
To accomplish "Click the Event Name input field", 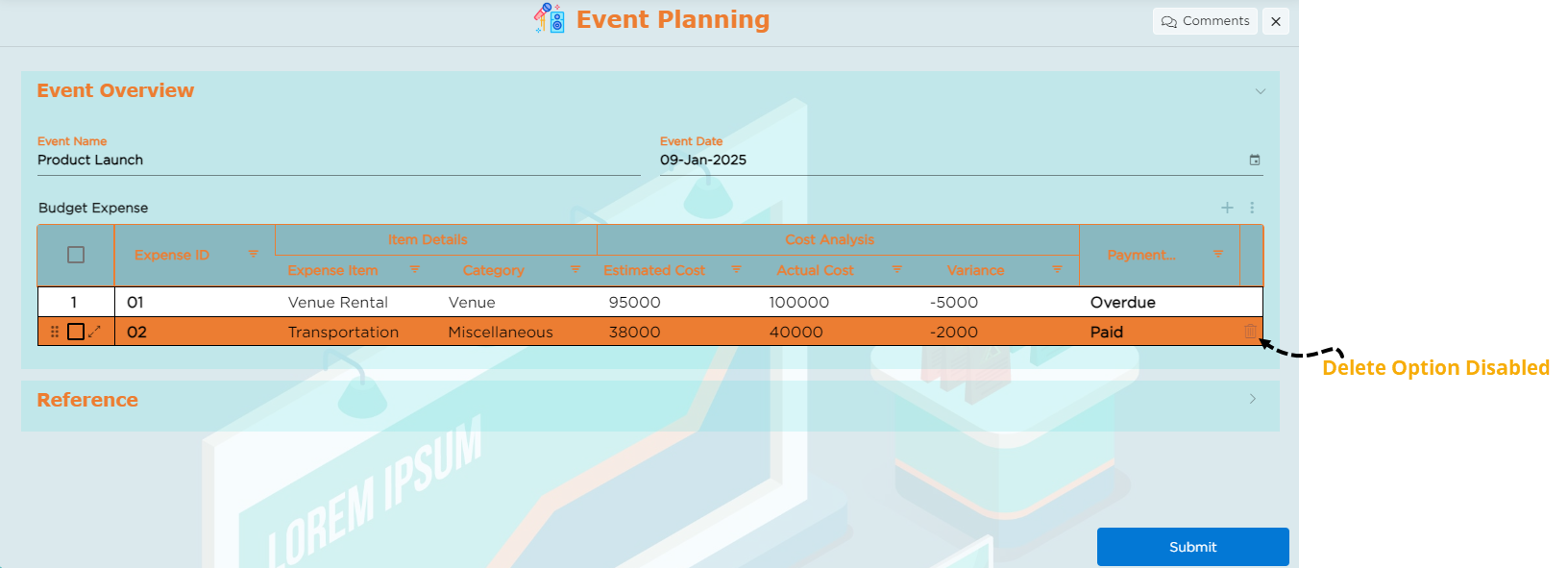I will tap(338, 161).
